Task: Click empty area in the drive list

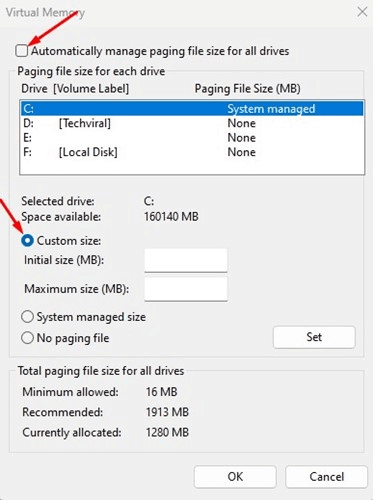Action: [x=192, y=167]
